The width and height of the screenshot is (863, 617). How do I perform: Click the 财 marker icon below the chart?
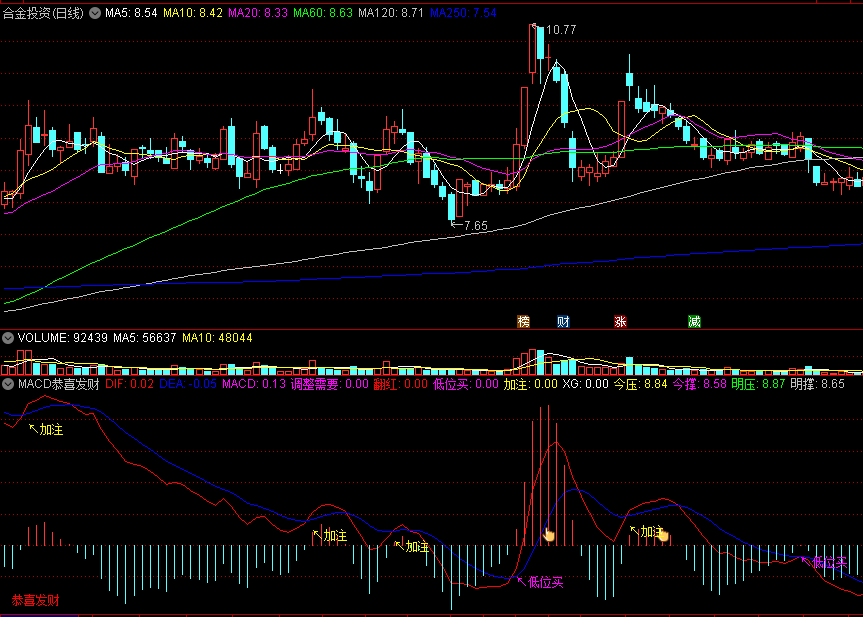[x=563, y=321]
